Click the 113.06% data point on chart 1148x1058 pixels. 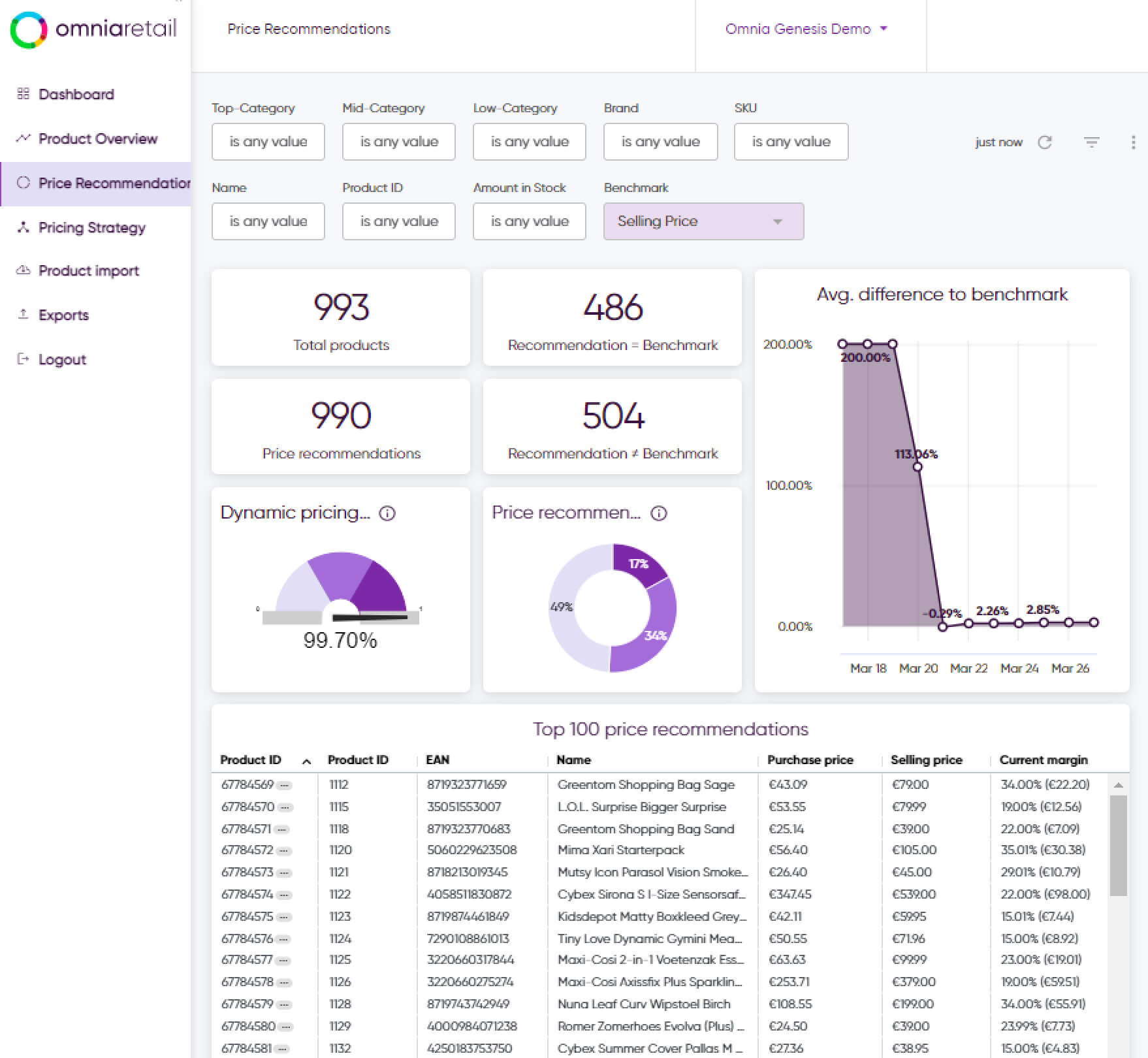point(917,467)
